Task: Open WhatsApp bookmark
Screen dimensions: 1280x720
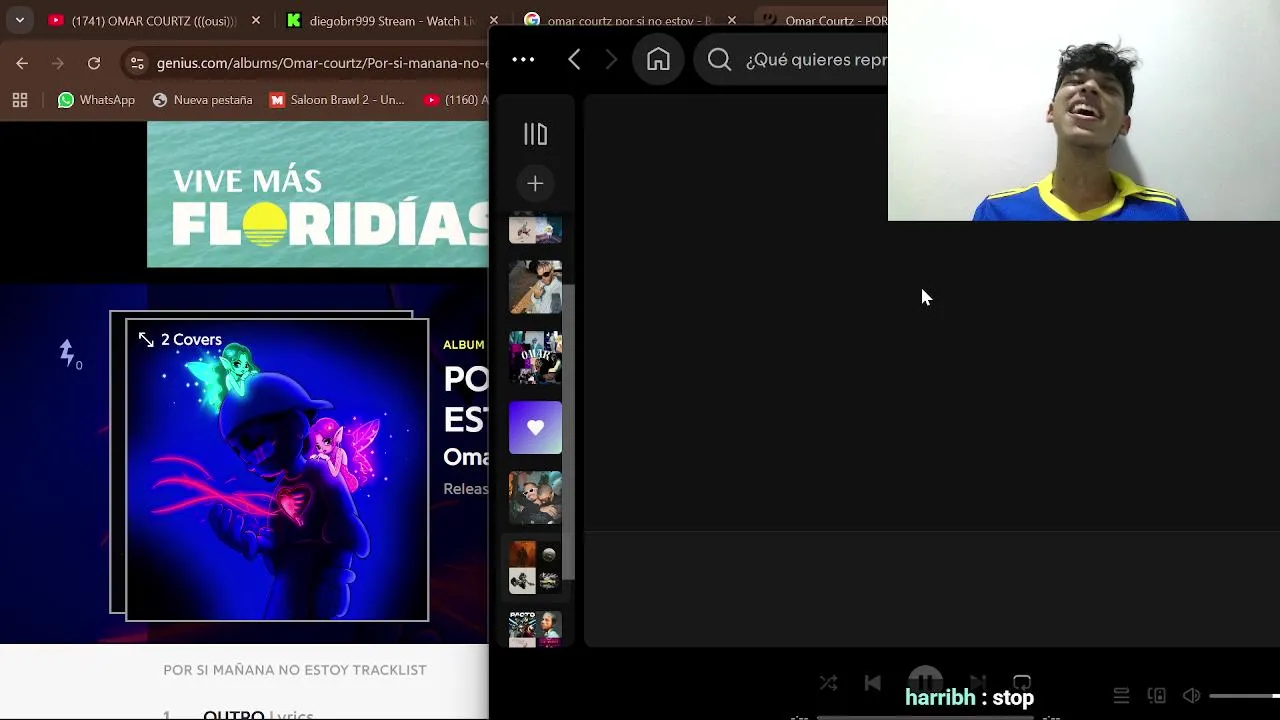Action: click(x=96, y=100)
